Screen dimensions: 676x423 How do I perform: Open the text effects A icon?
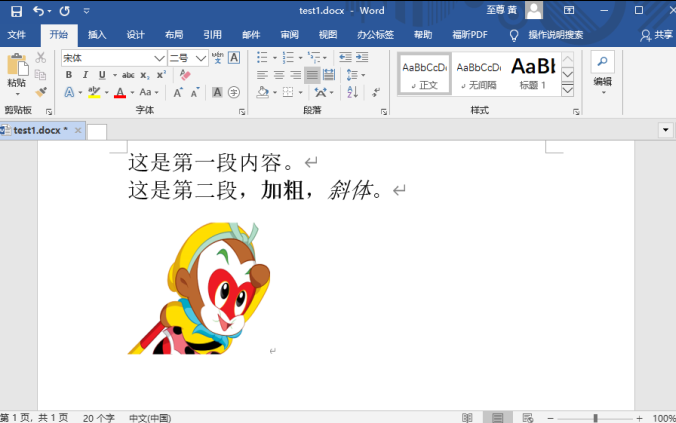[x=69, y=92]
